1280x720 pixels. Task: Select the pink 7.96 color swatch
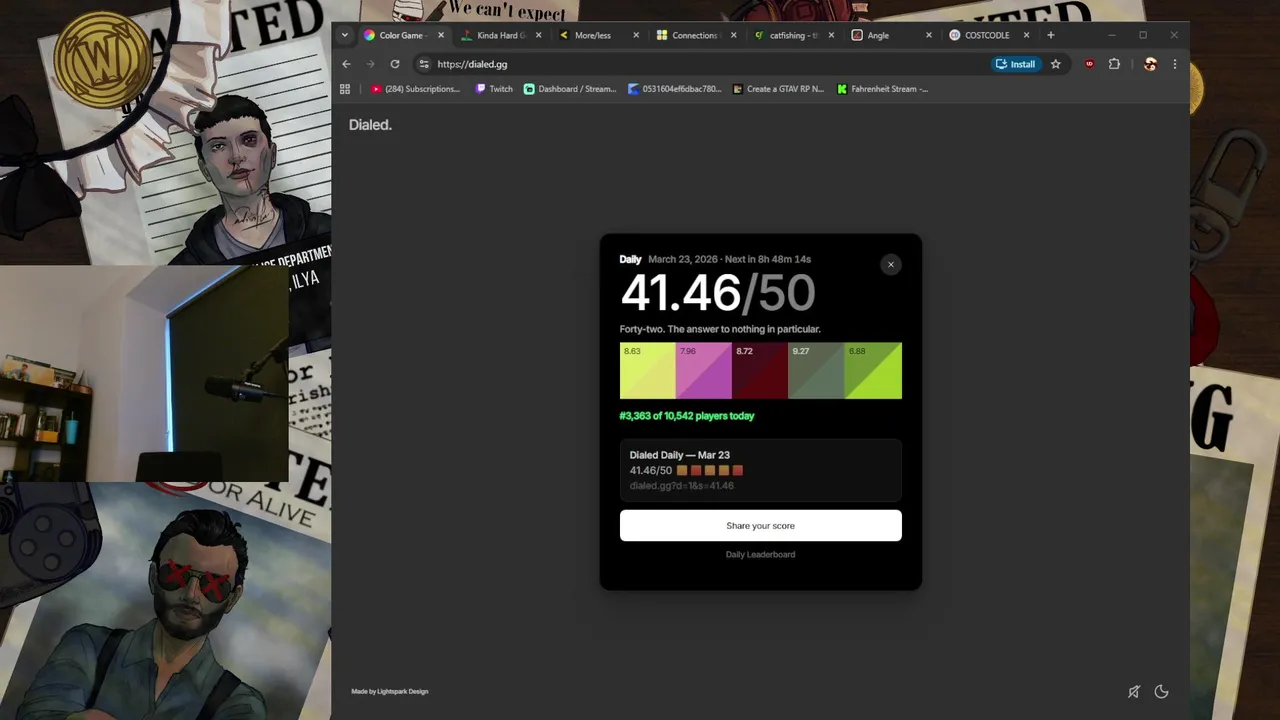[704, 371]
